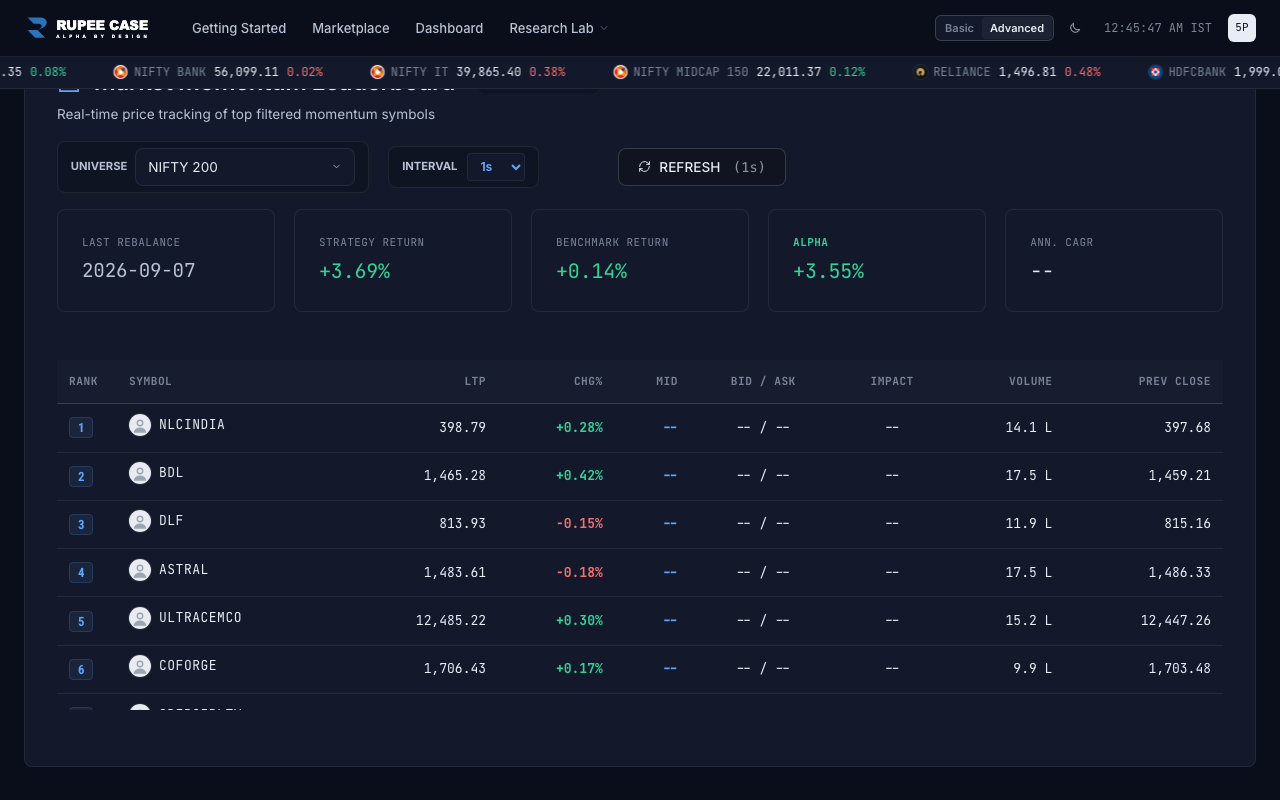This screenshot has height=800, width=1280.
Task: Click the NLCINDIA symbol avatar icon
Action: click(140, 425)
